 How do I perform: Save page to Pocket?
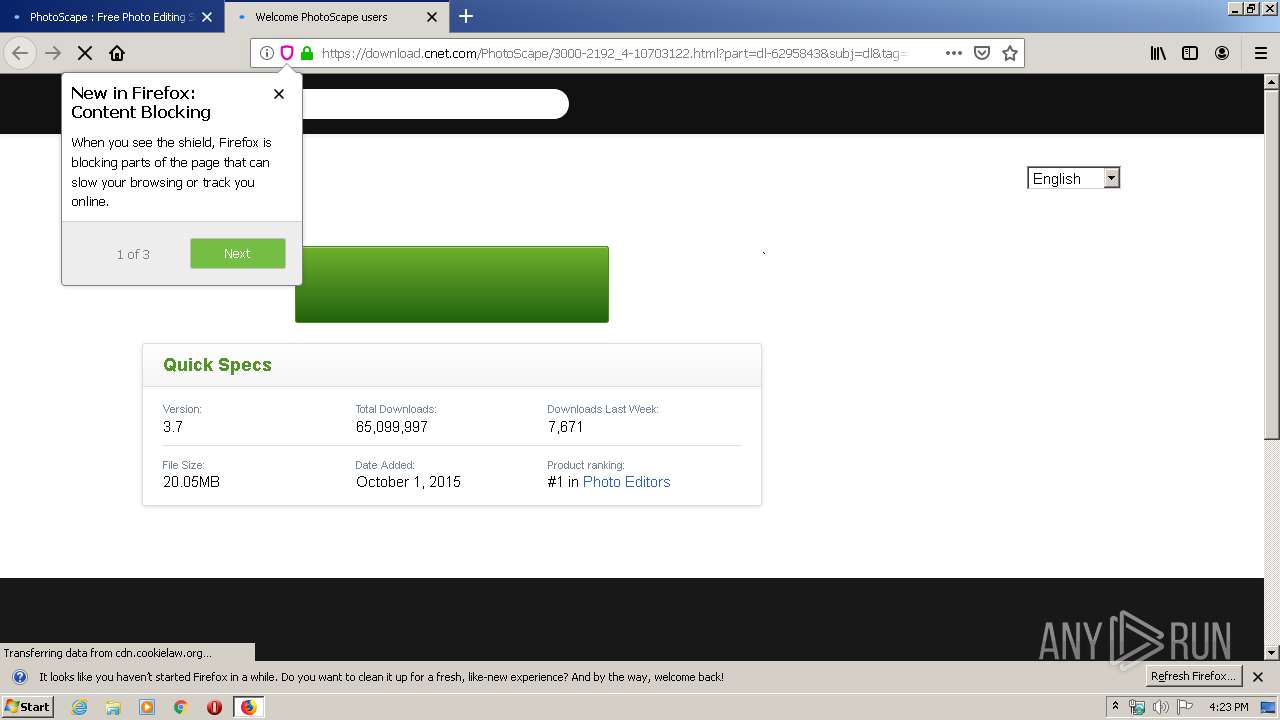(x=982, y=53)
